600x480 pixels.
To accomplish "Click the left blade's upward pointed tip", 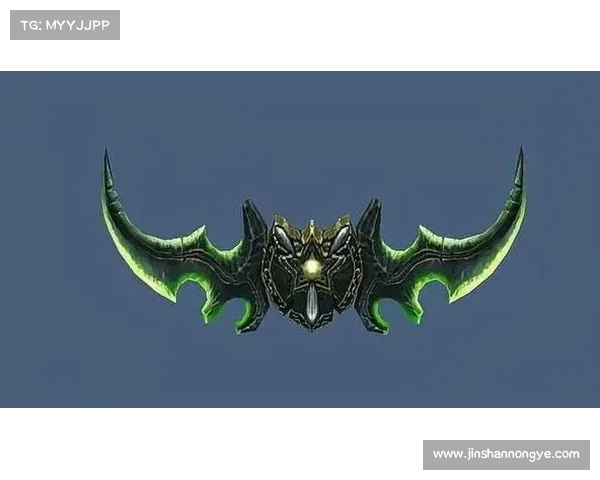I will coord(105,157).
